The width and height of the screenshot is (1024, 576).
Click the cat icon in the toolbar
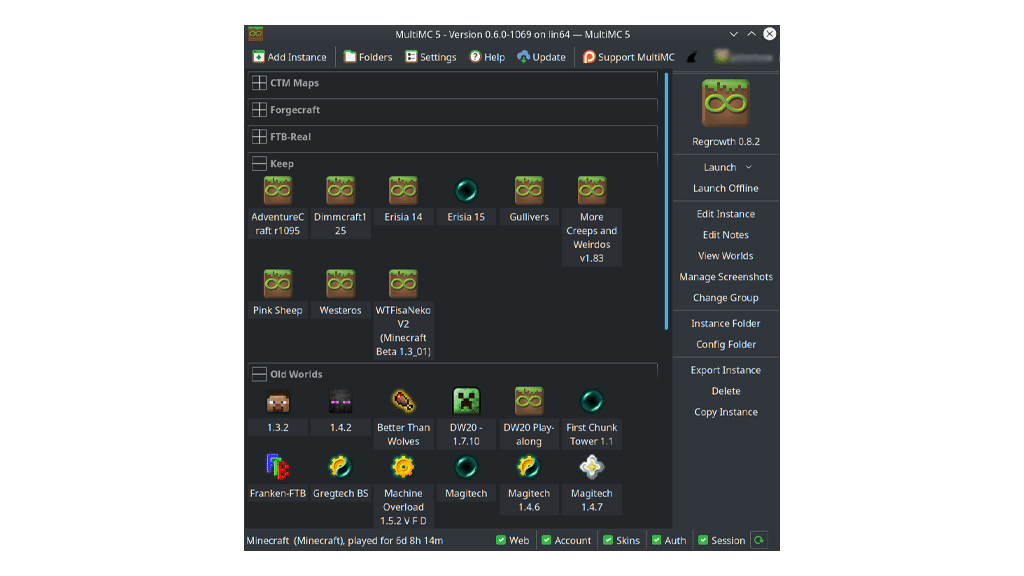(x=692, y=57)
